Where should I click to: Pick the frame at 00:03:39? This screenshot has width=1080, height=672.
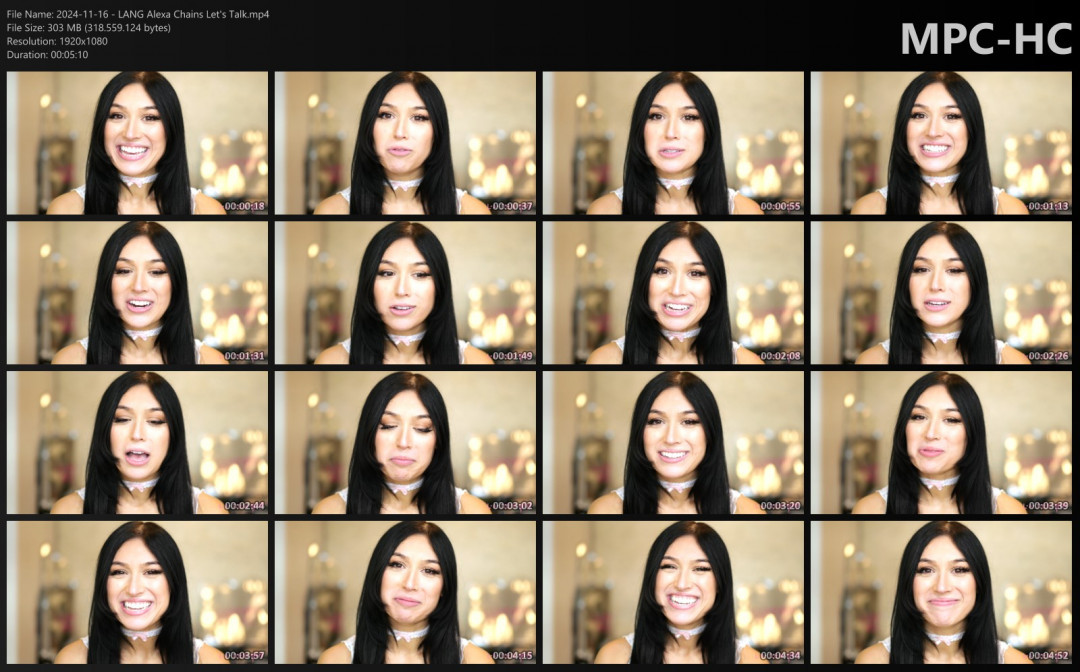(940, 443)
